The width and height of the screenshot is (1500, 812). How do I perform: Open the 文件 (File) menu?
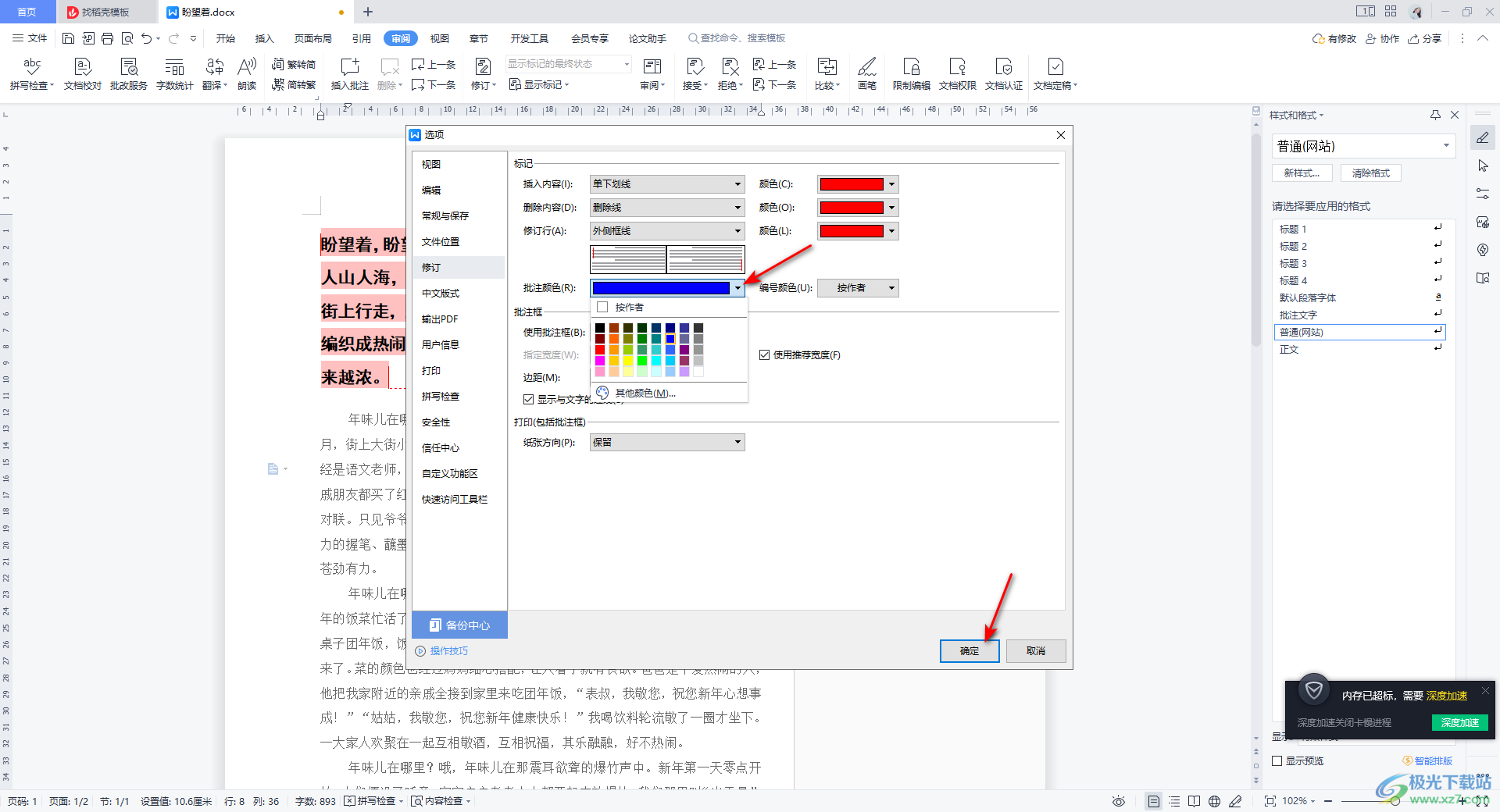(30, 38)
